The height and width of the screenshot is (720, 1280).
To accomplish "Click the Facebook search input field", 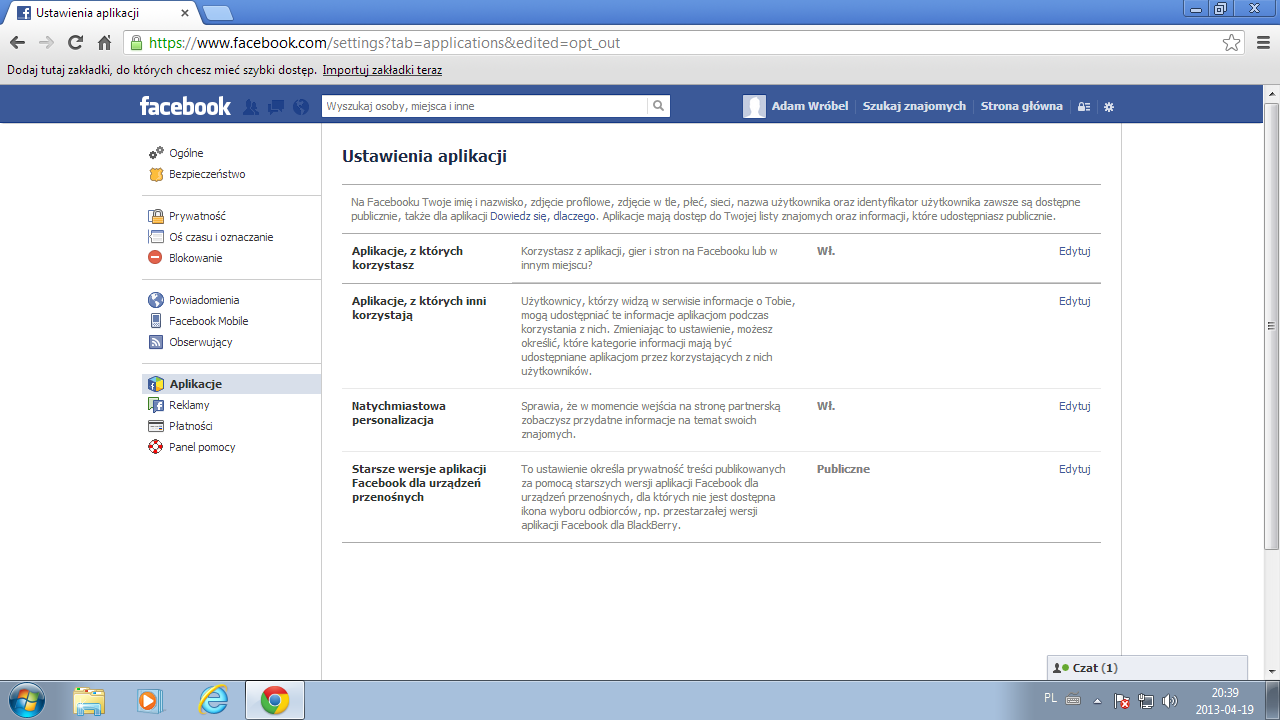I will pyautogui.click(x=484, y=106).
